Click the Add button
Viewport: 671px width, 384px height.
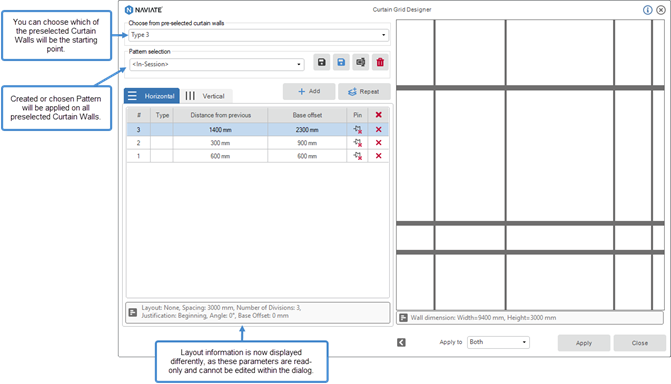click(x=309, y=91)
